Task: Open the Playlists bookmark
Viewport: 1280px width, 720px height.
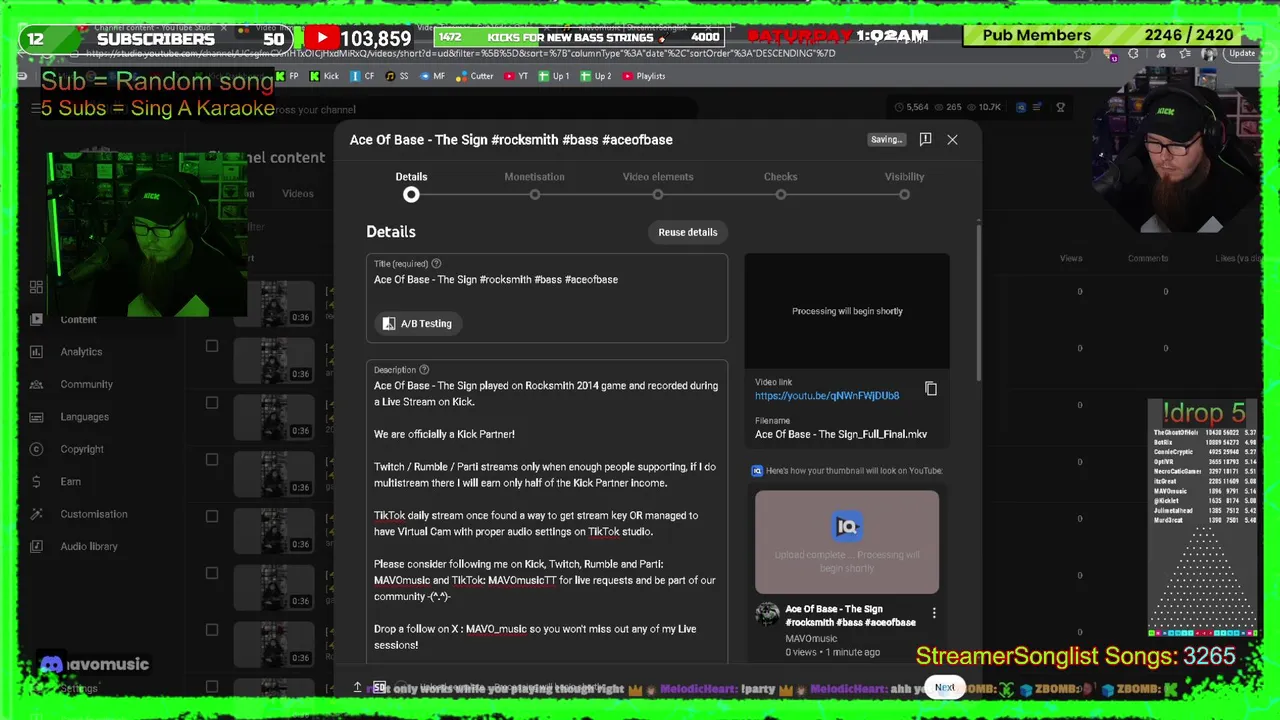Action: [644, 76]
